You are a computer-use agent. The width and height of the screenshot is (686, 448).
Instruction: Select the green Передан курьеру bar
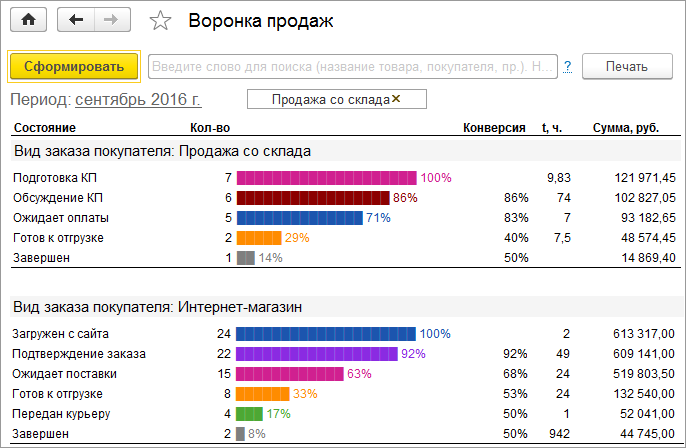click(249, 414)
